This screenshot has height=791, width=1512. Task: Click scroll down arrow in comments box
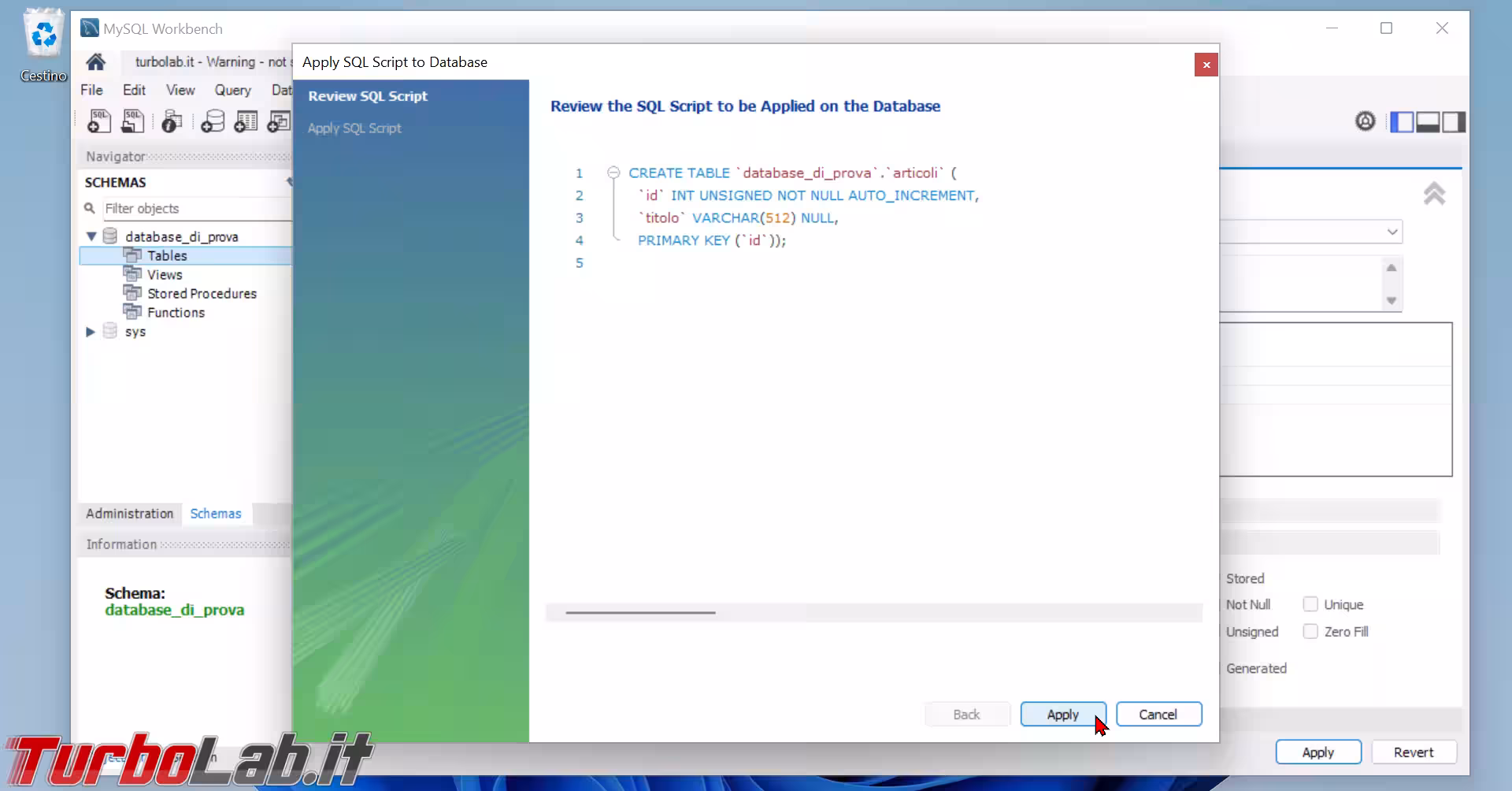coord(1392,300)
